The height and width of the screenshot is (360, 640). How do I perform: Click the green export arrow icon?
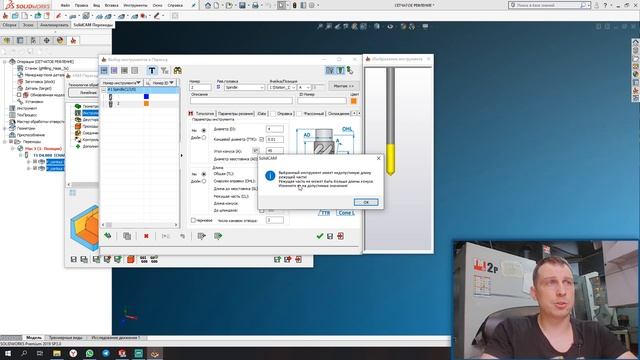coord(218,236)
